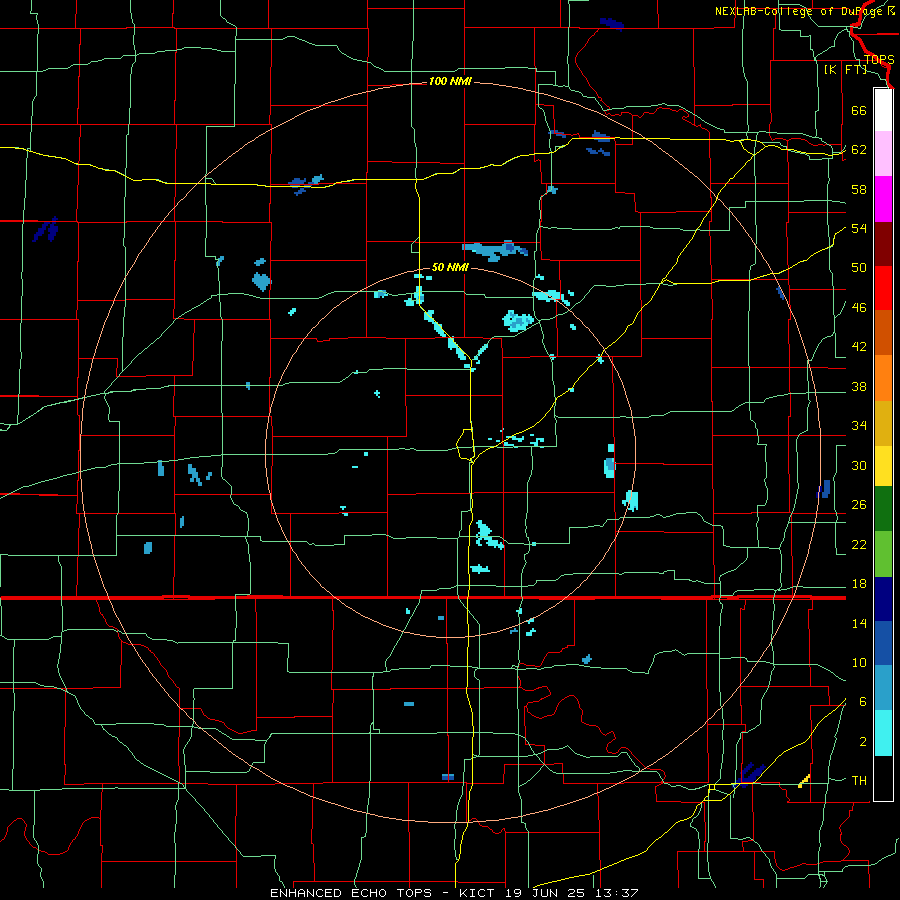This screenshot has width=900, height=900.
Task: Click legend value '14'
Action: click(859, 623)
